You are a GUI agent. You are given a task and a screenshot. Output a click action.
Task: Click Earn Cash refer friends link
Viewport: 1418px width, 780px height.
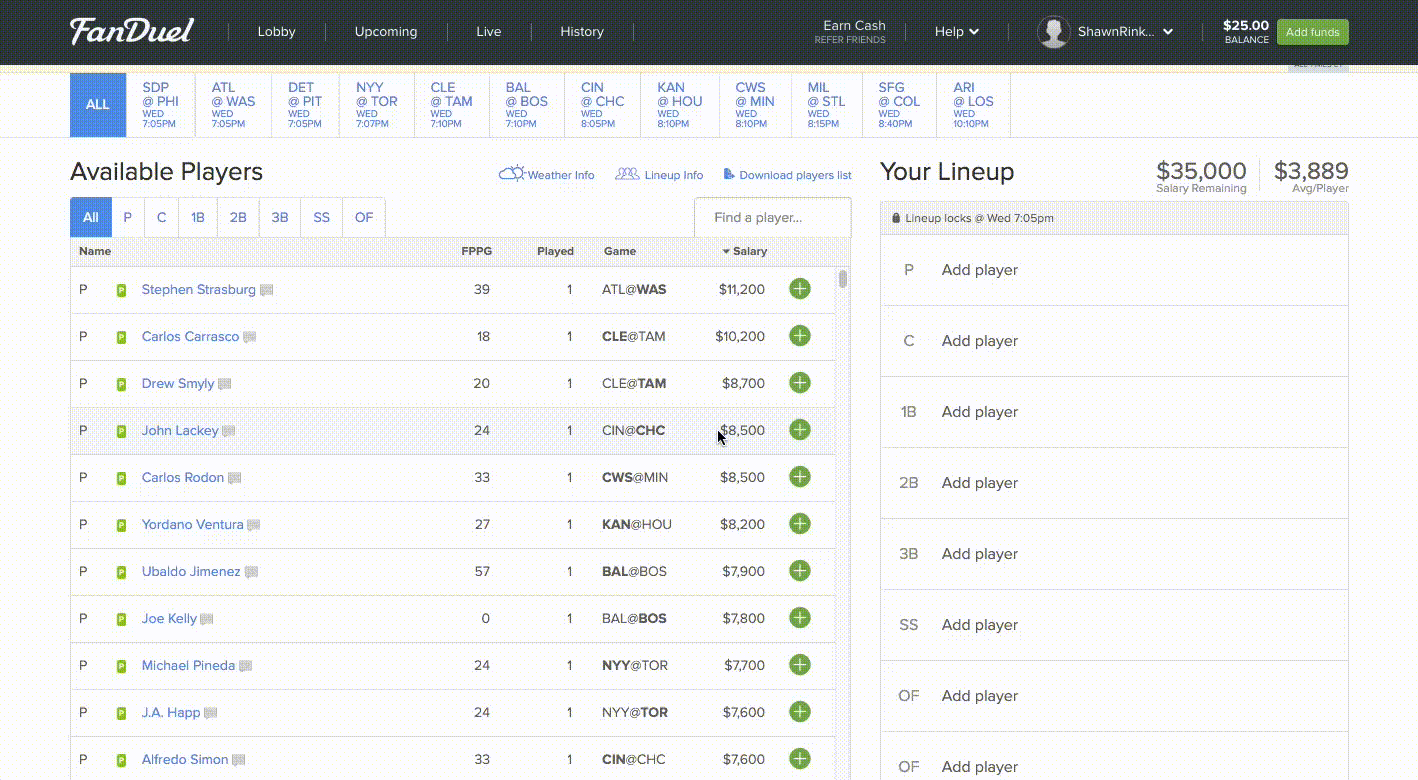851,32
